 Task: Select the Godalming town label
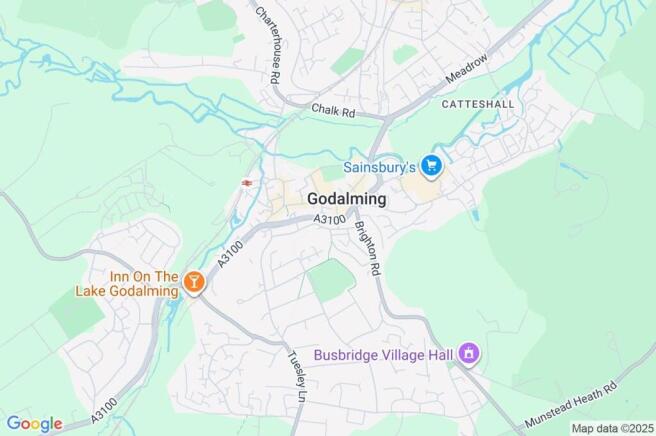[346, 199]
